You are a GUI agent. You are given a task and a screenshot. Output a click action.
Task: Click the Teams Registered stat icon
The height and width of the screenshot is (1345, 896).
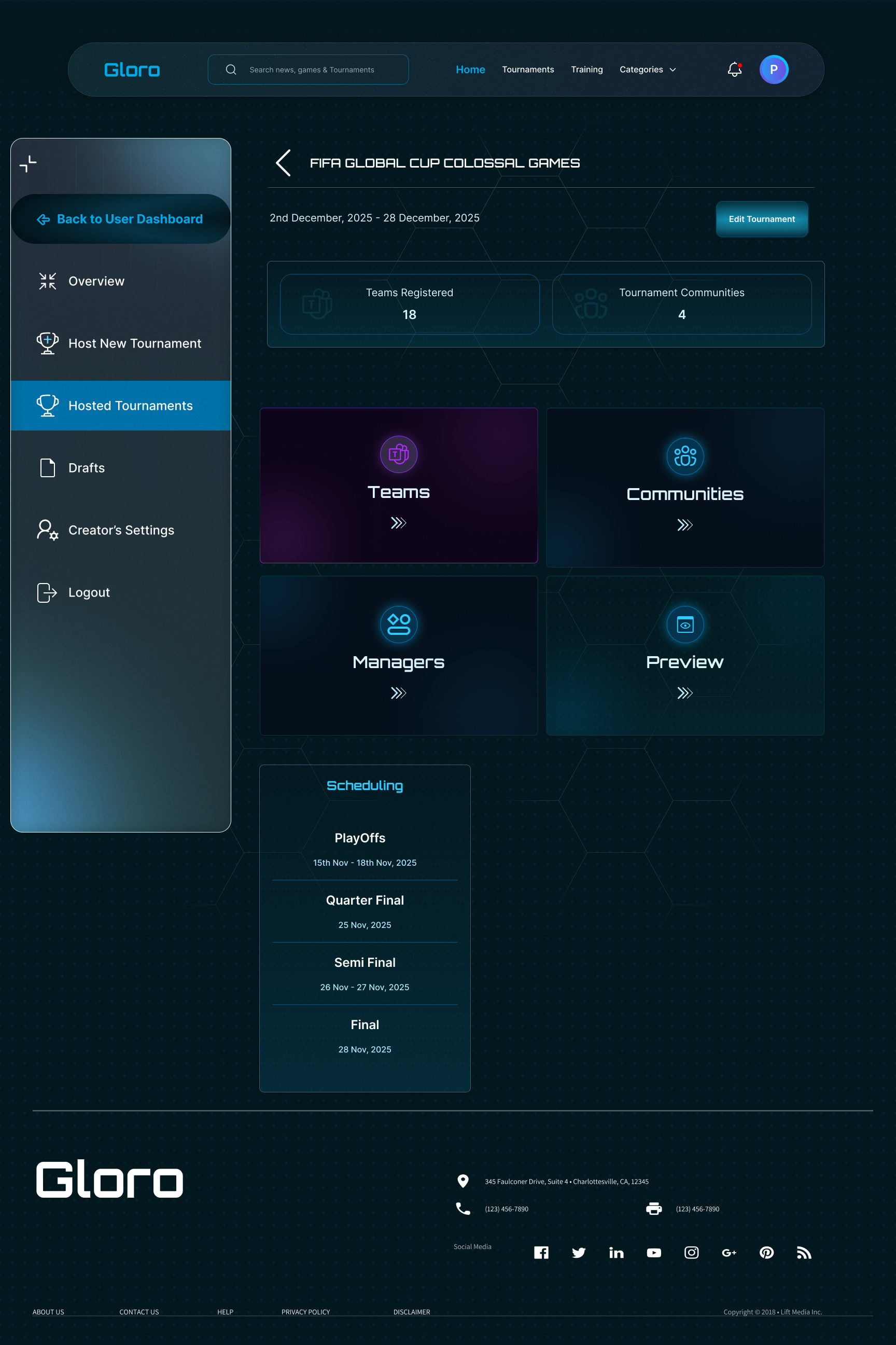pyautogui.click(x=317, y=303)
